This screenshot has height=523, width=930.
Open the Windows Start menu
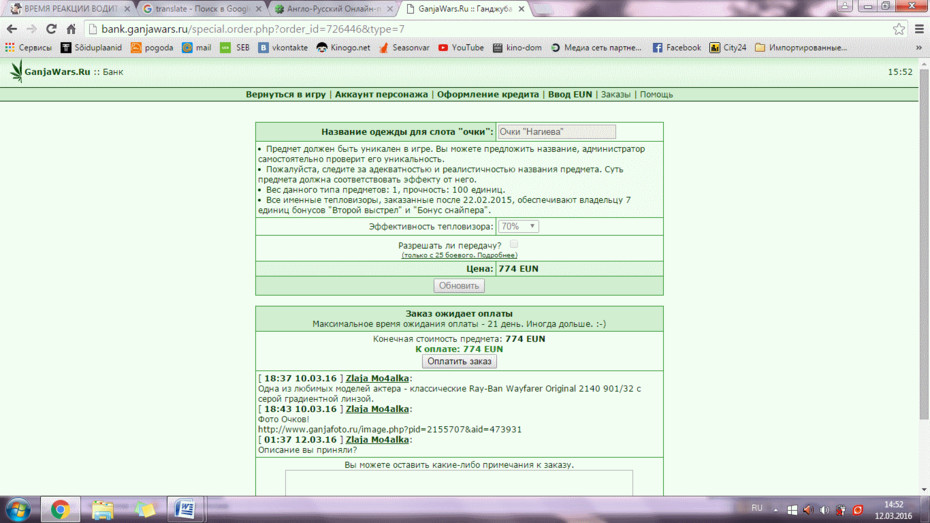tap(18, 509)
